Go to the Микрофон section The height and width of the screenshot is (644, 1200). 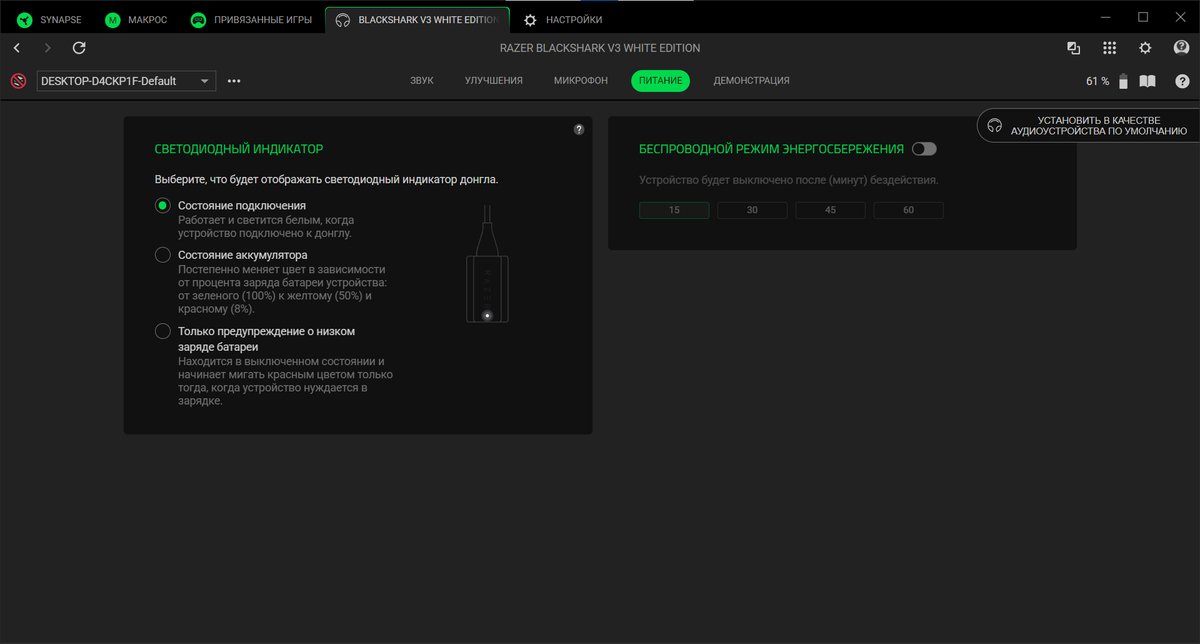[581, 80]
